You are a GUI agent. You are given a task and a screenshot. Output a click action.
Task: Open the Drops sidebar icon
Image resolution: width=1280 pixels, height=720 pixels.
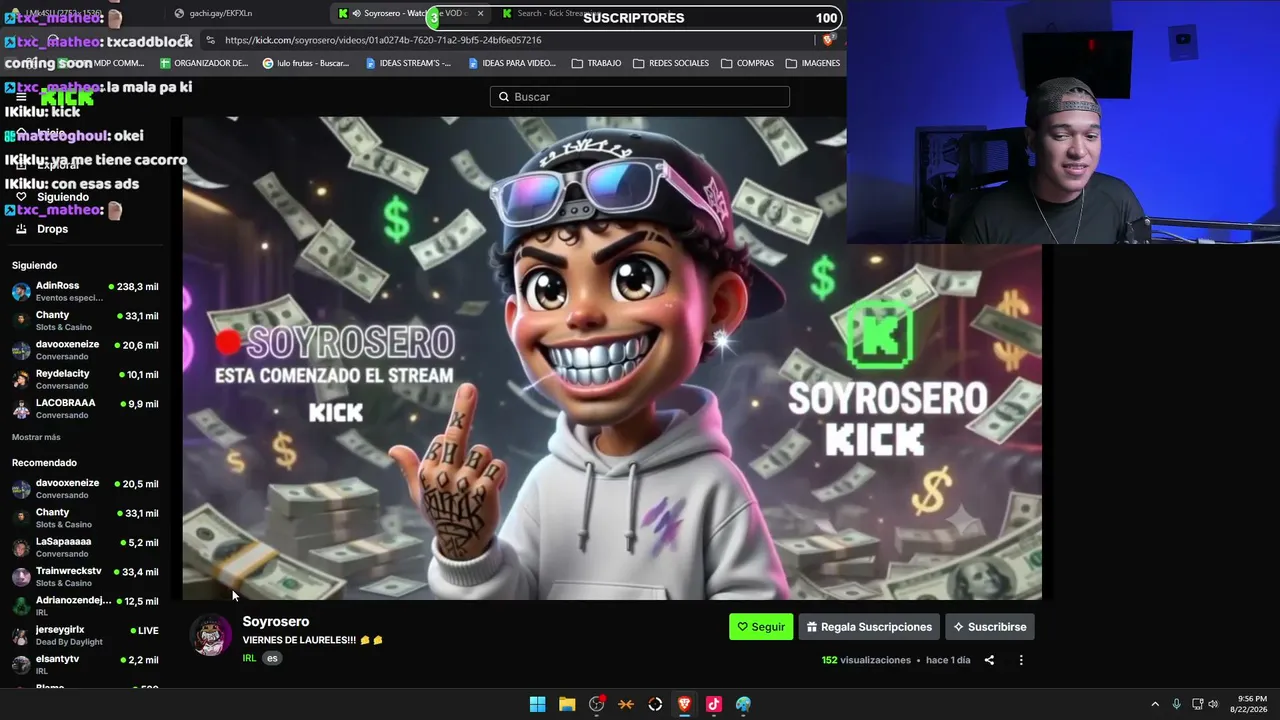[x=21, y=229]
